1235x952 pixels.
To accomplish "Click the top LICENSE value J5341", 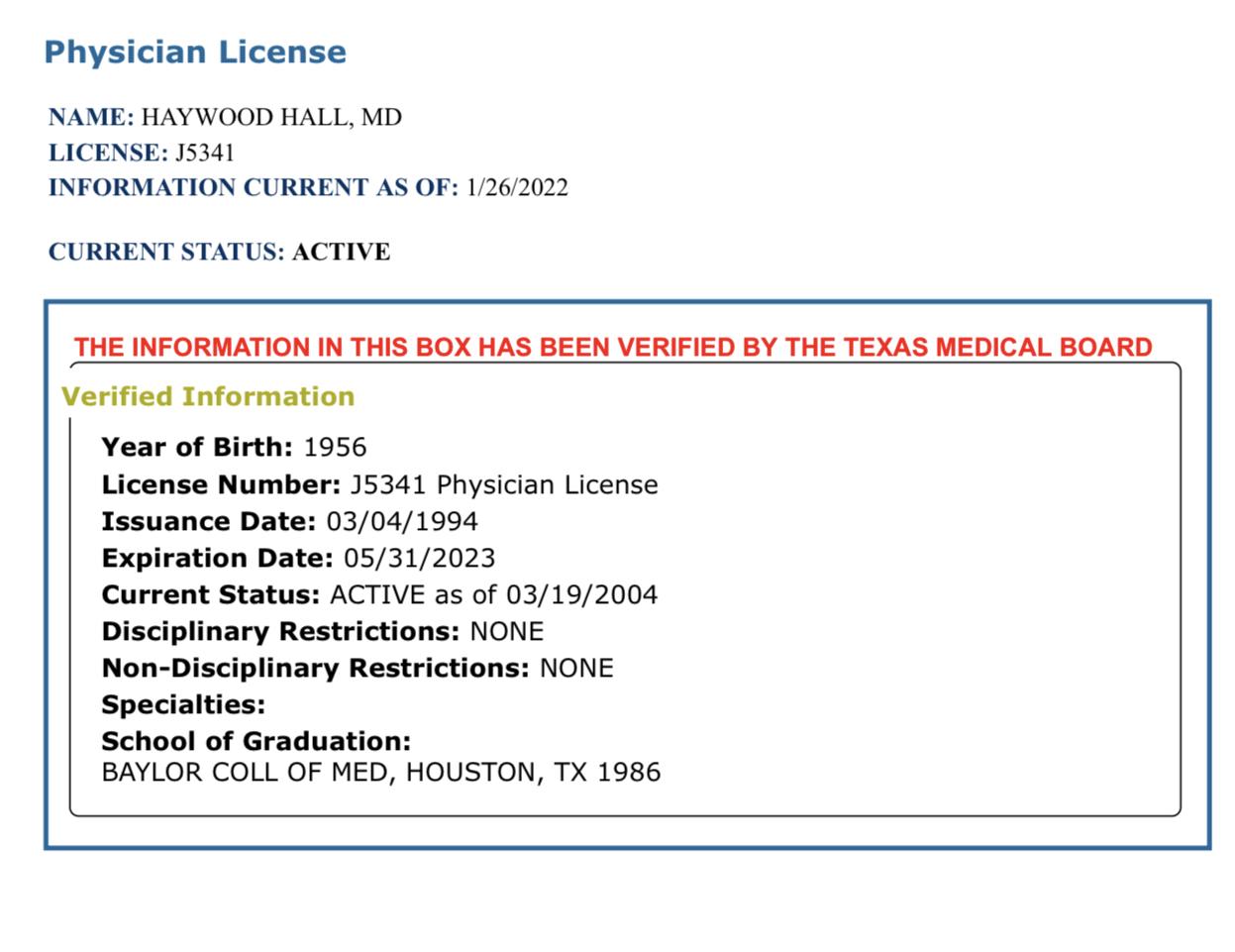I will click(205, 153).
